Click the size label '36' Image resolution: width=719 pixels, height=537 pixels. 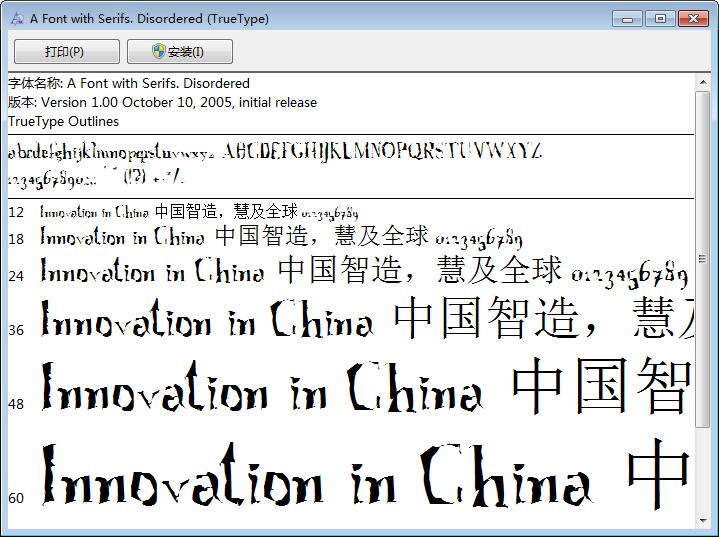pos(16,330)
